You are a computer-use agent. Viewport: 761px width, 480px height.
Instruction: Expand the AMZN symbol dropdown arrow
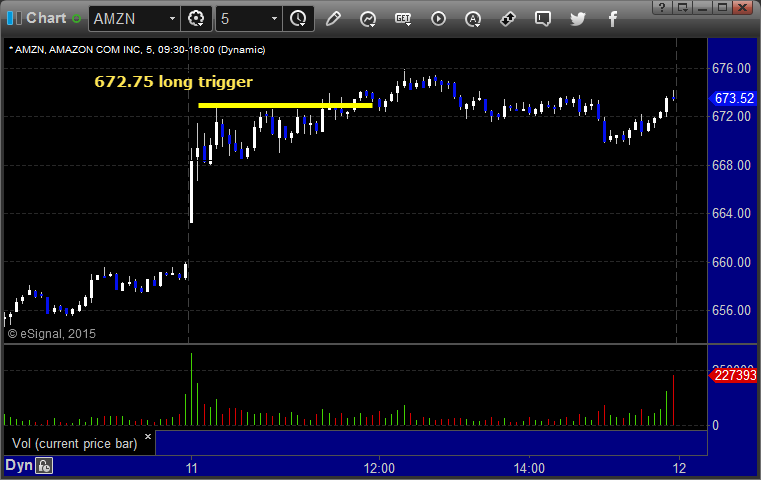pyautogui.click(x=172, y=19)
